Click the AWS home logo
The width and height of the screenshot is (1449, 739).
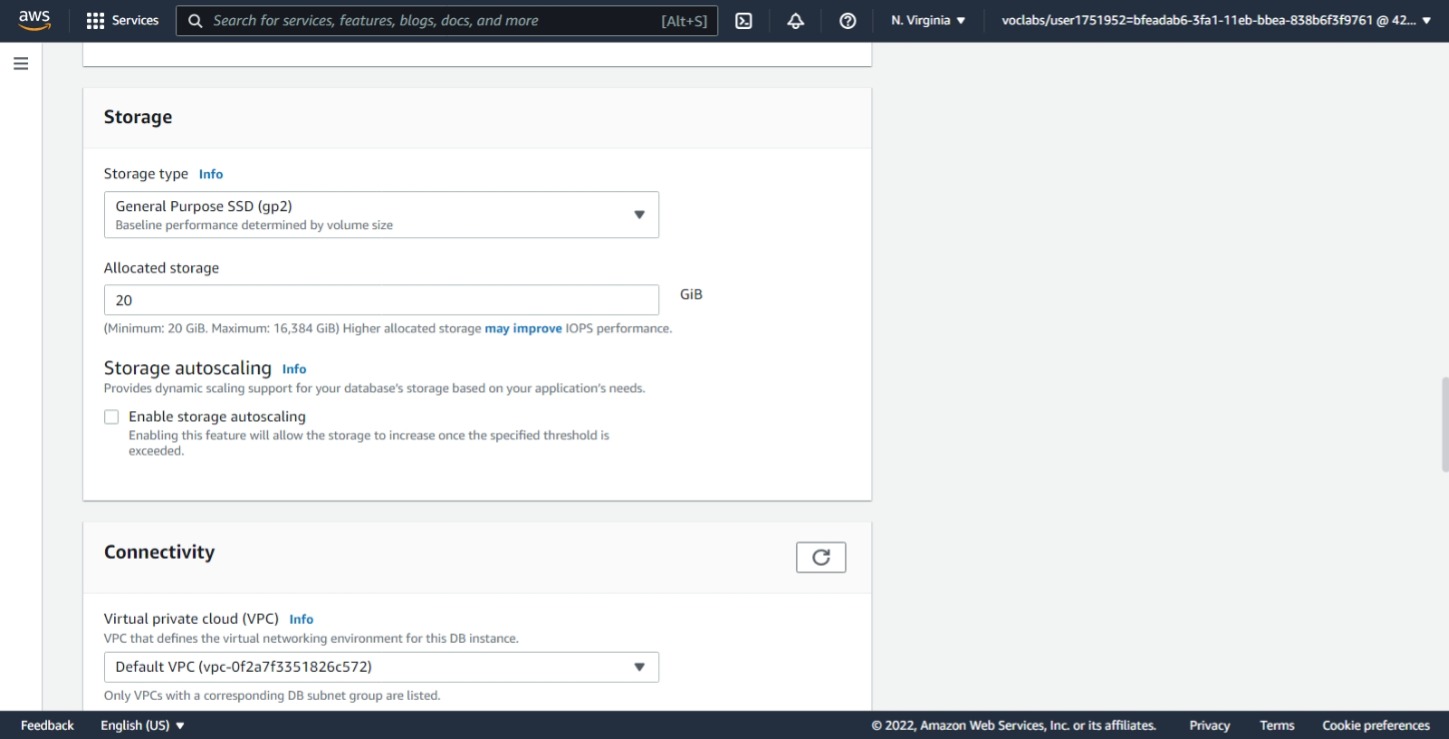(x=33, y=19)
